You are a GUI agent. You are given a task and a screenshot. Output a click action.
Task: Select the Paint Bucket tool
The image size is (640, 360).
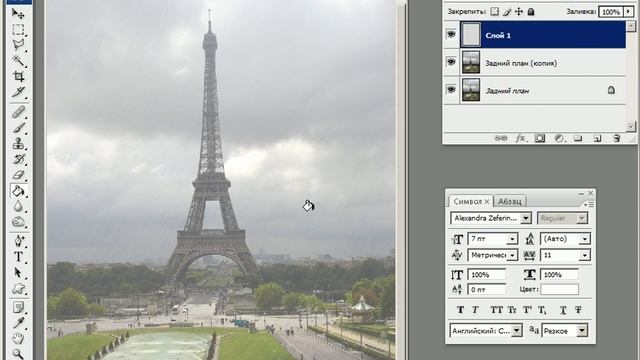tap(18, 191)
